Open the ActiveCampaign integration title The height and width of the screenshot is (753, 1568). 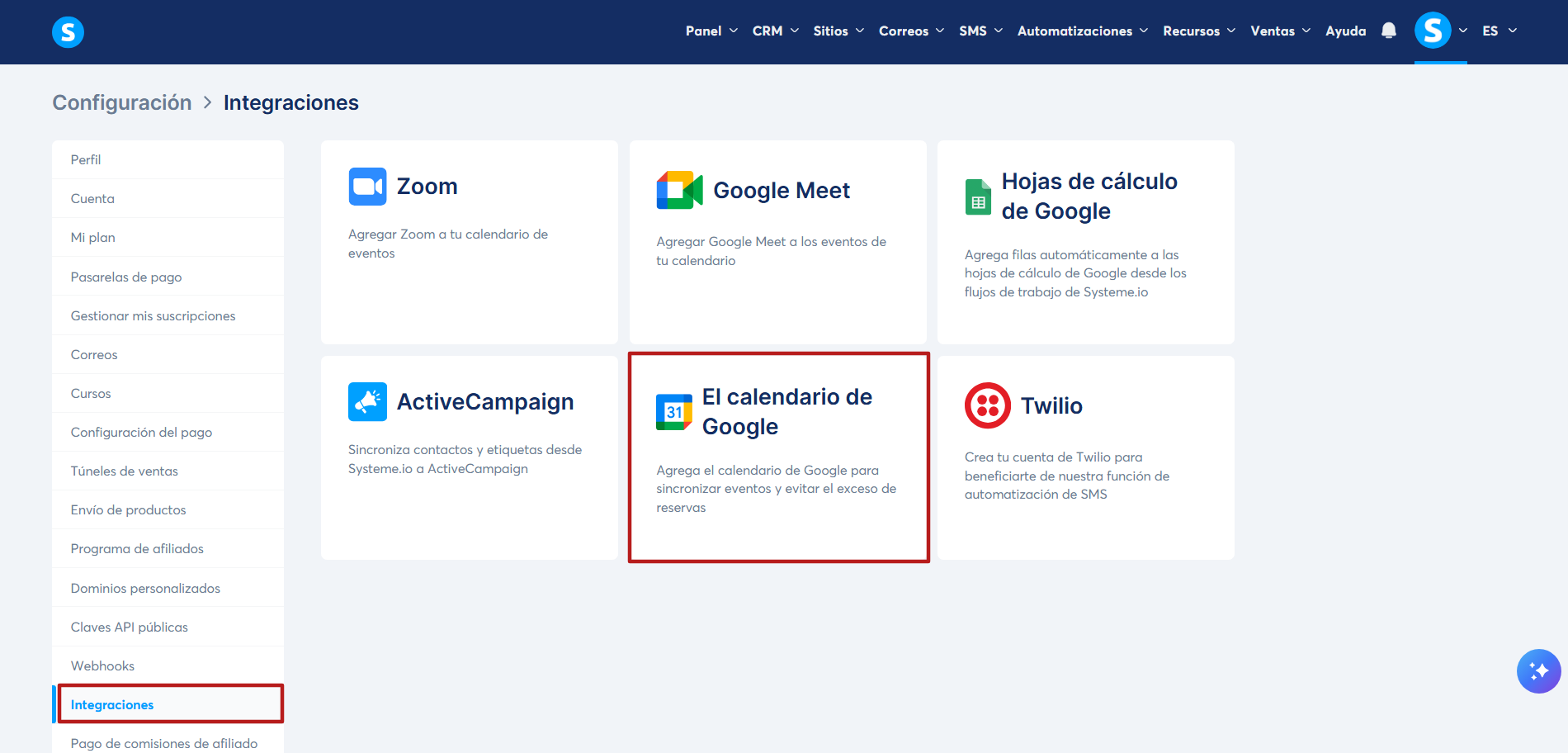(485, 402)
